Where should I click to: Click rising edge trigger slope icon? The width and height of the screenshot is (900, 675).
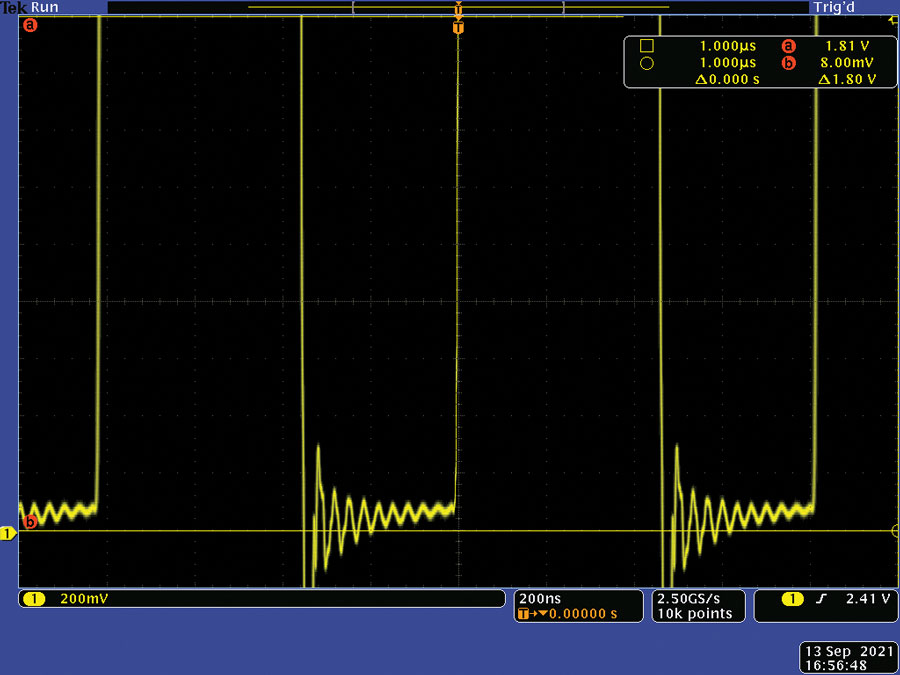point(819,600)
